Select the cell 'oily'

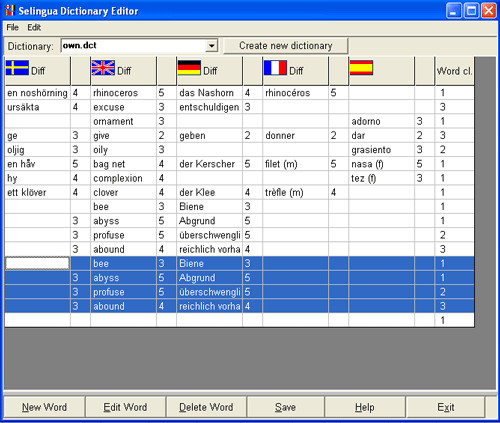123,150
